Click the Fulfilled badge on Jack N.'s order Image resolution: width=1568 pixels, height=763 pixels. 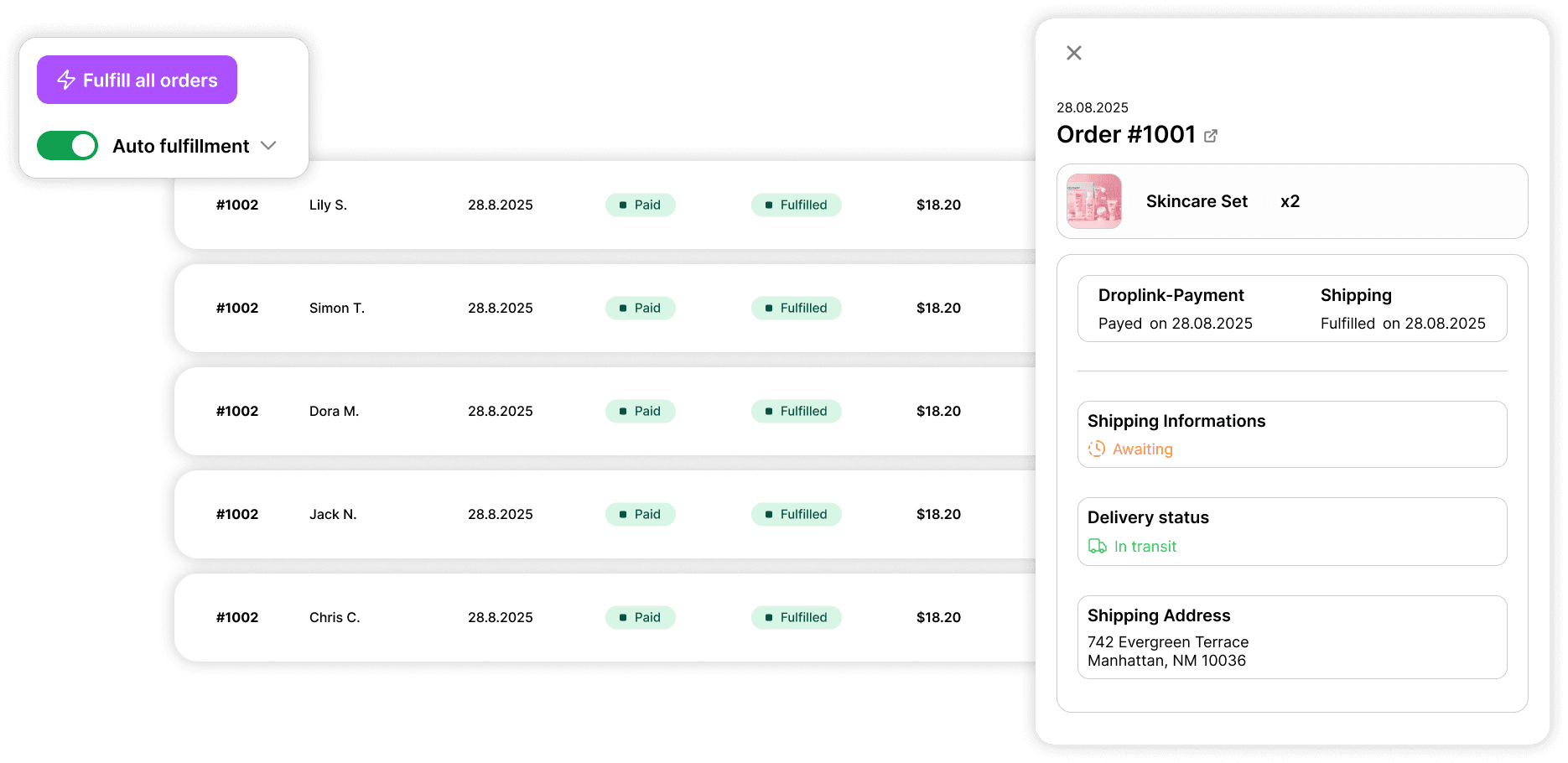[x=796, y=514]
